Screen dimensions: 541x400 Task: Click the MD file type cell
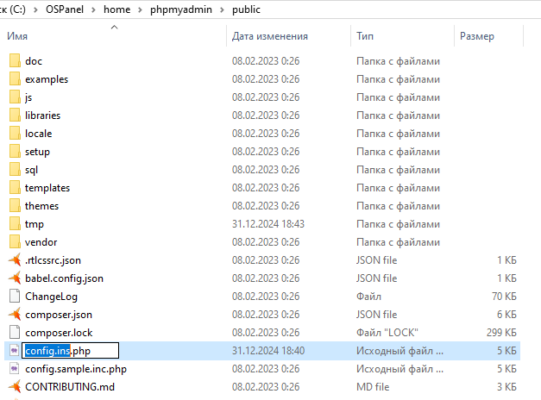pyautogui.click(x=373, y=387)
